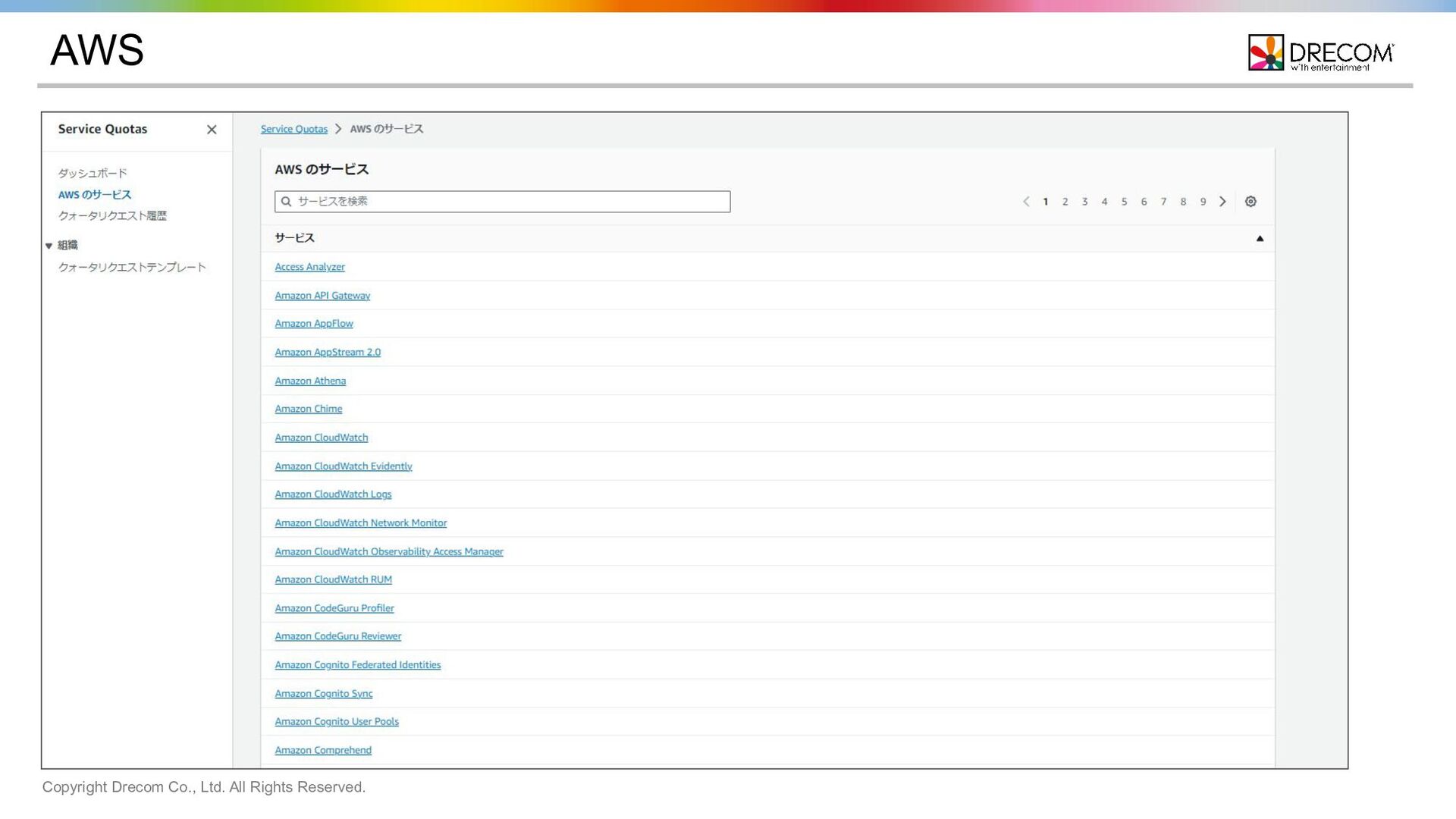The height and width of the screenshot is (819, 1456).
Task: Open クォータリクエスト履歴
Action: coord(112,216)
